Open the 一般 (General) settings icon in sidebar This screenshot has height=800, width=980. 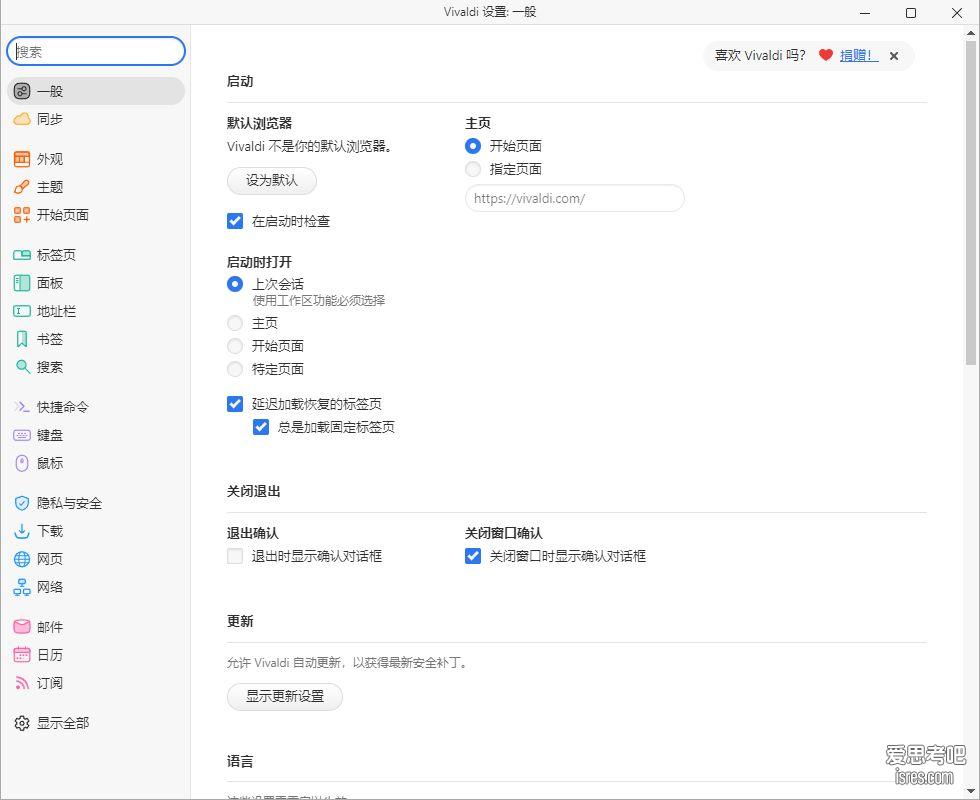tap(22, 91)
